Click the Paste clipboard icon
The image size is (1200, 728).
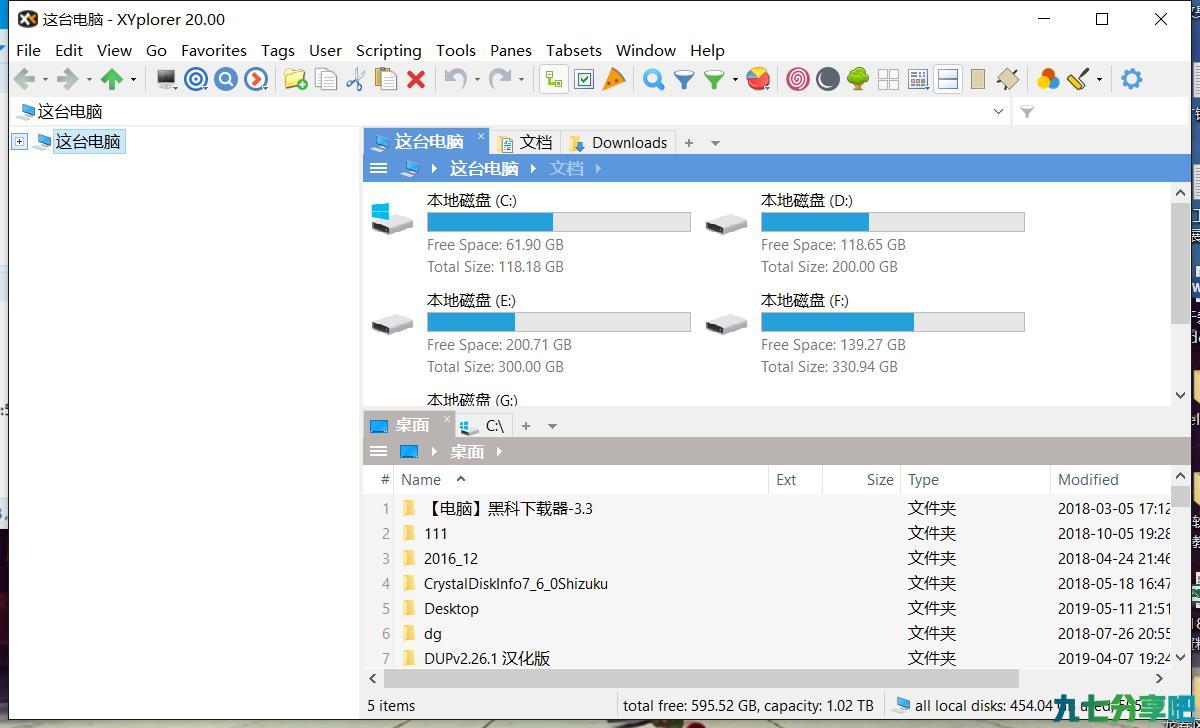coord(386,79)
